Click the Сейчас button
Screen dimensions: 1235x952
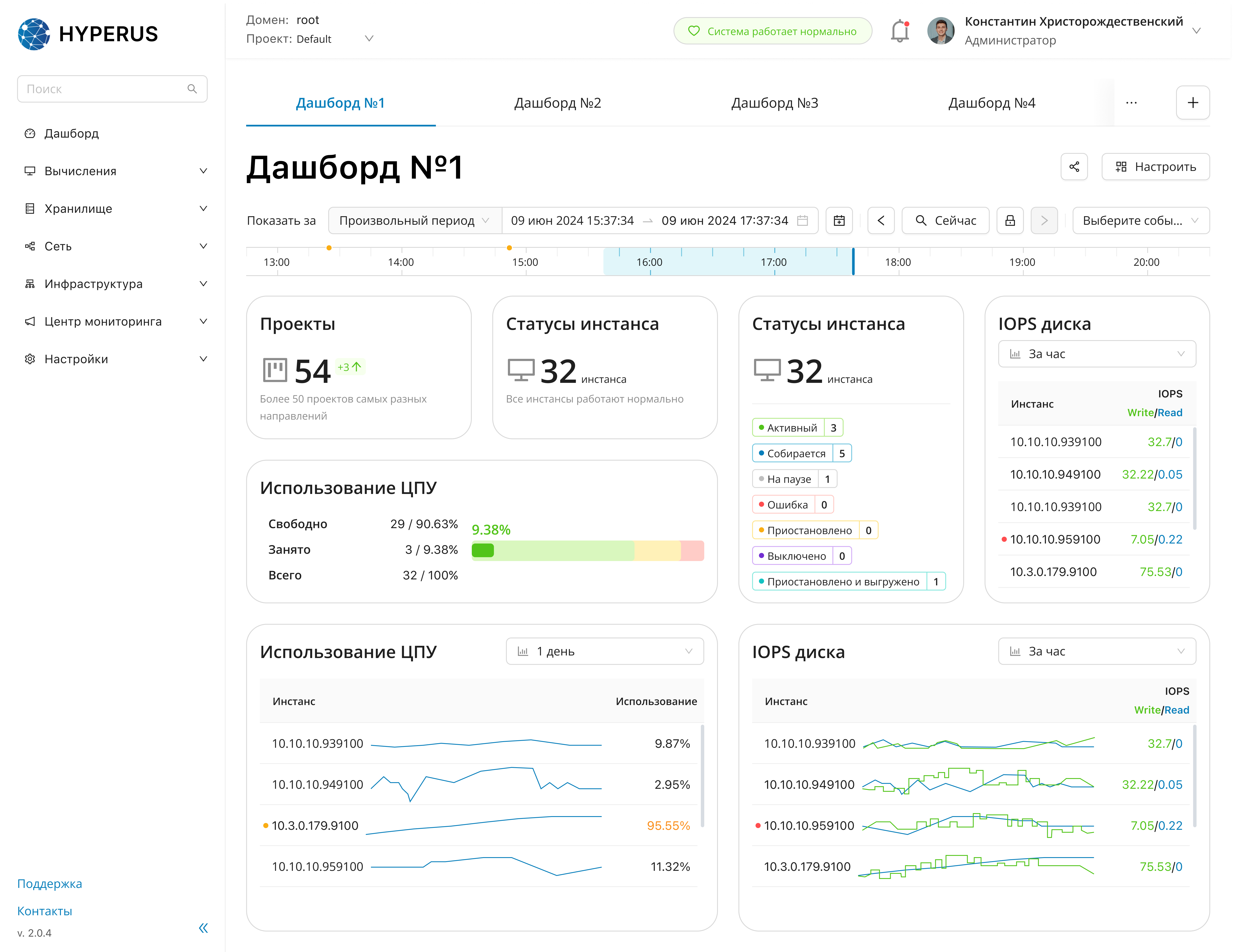coord(945,220)
